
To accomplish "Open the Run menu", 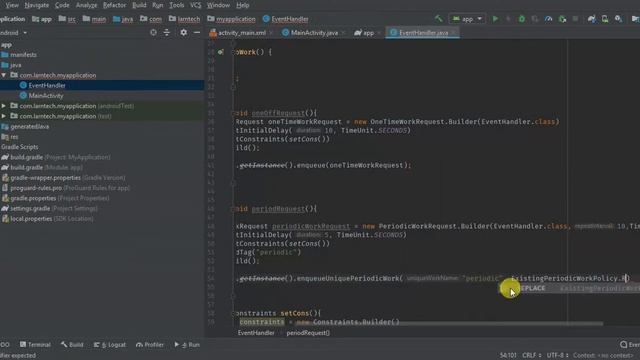I will (158, 5).
